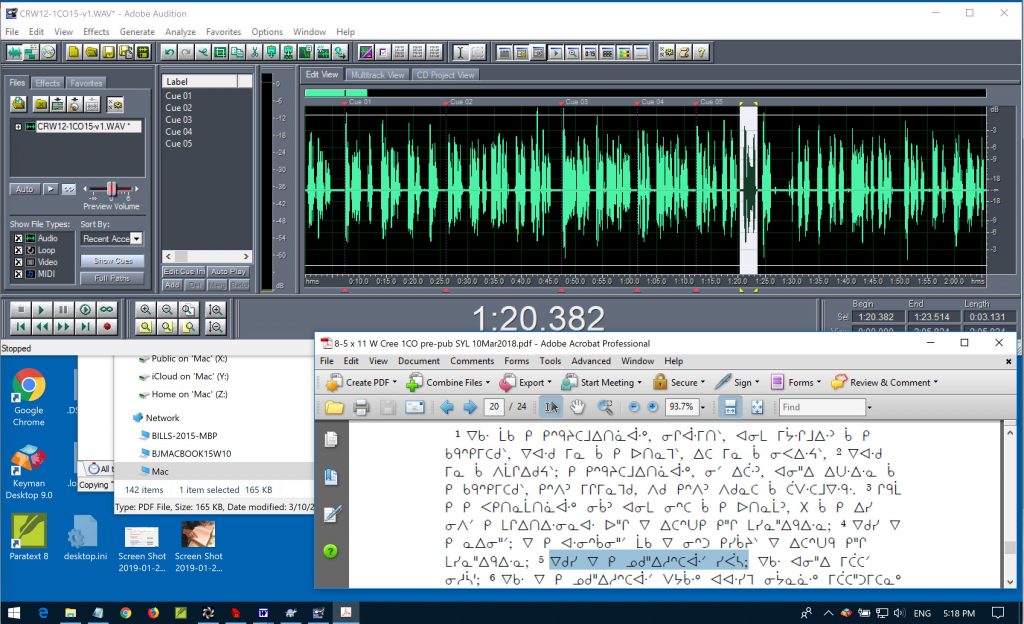Click the Cut scissors icon in toolbar
1024x624 pixels.
(x=254, y=52)
